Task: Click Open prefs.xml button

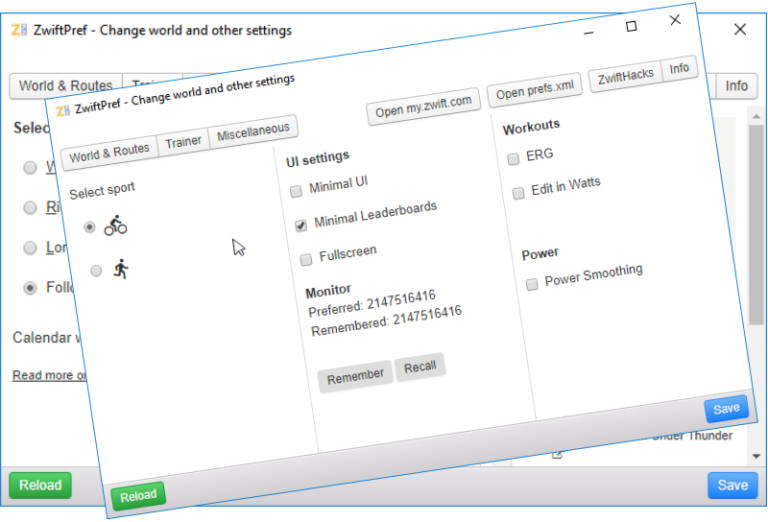Action: 534,90
